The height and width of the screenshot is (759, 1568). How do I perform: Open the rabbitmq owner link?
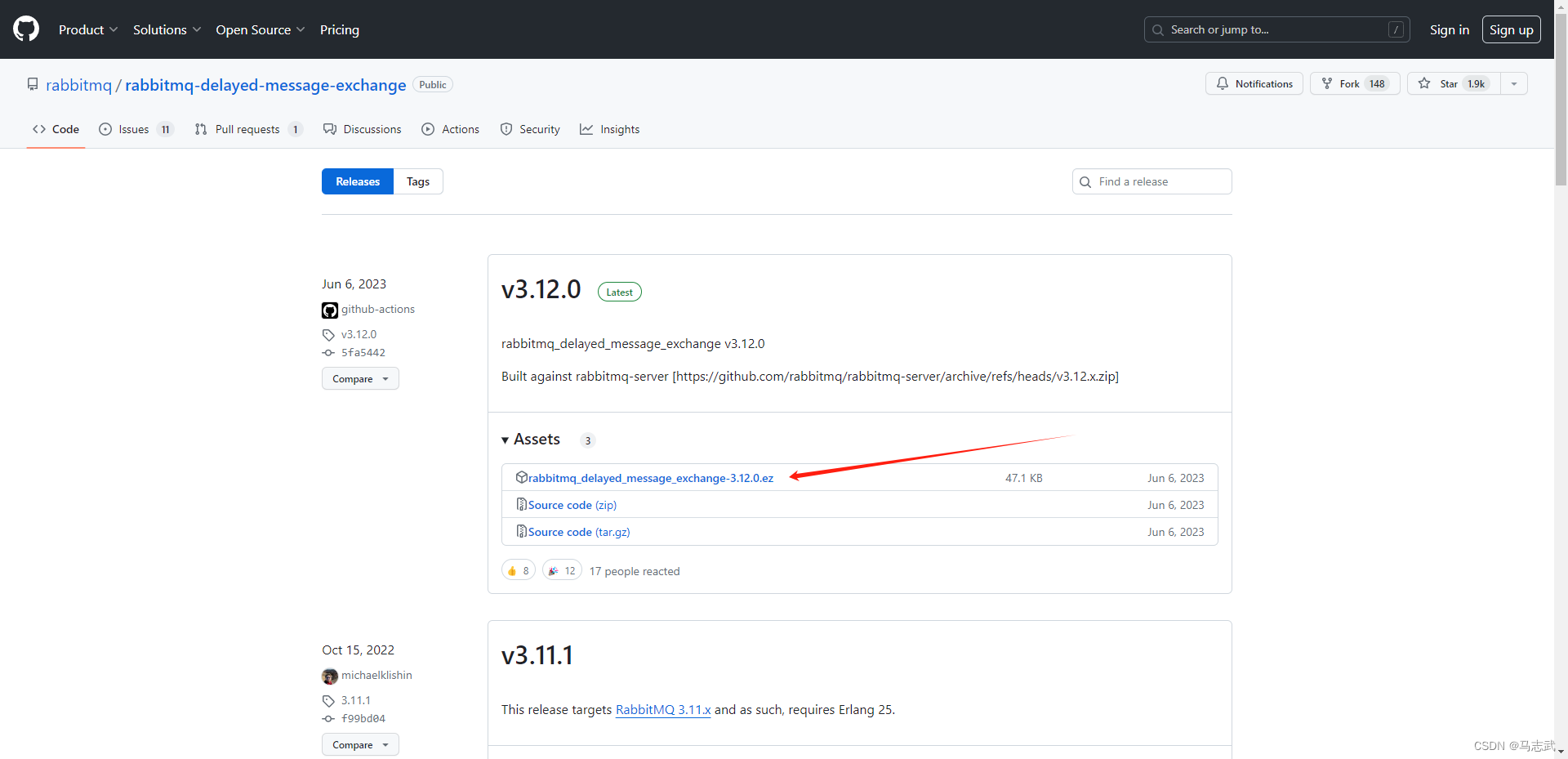pos(78,85)
